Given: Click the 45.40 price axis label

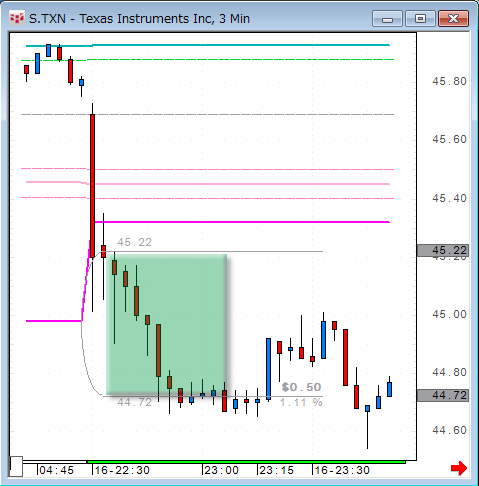Looking at the screenshot, I should pyautogui.click(x=449, y=198).
